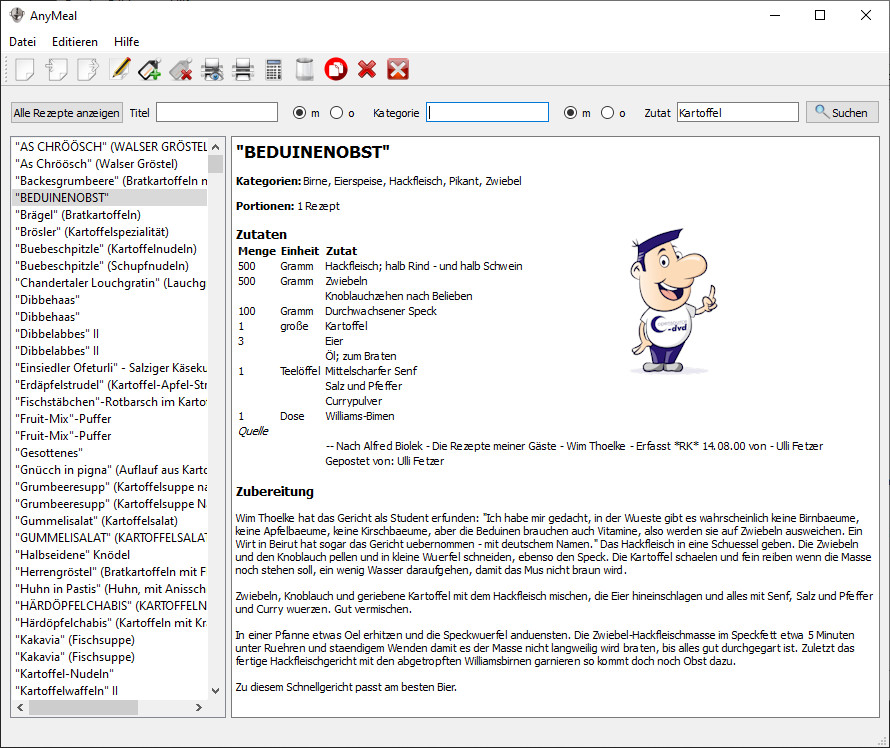
Task: Click the Suchen search button
Action: tap(842, 113)
